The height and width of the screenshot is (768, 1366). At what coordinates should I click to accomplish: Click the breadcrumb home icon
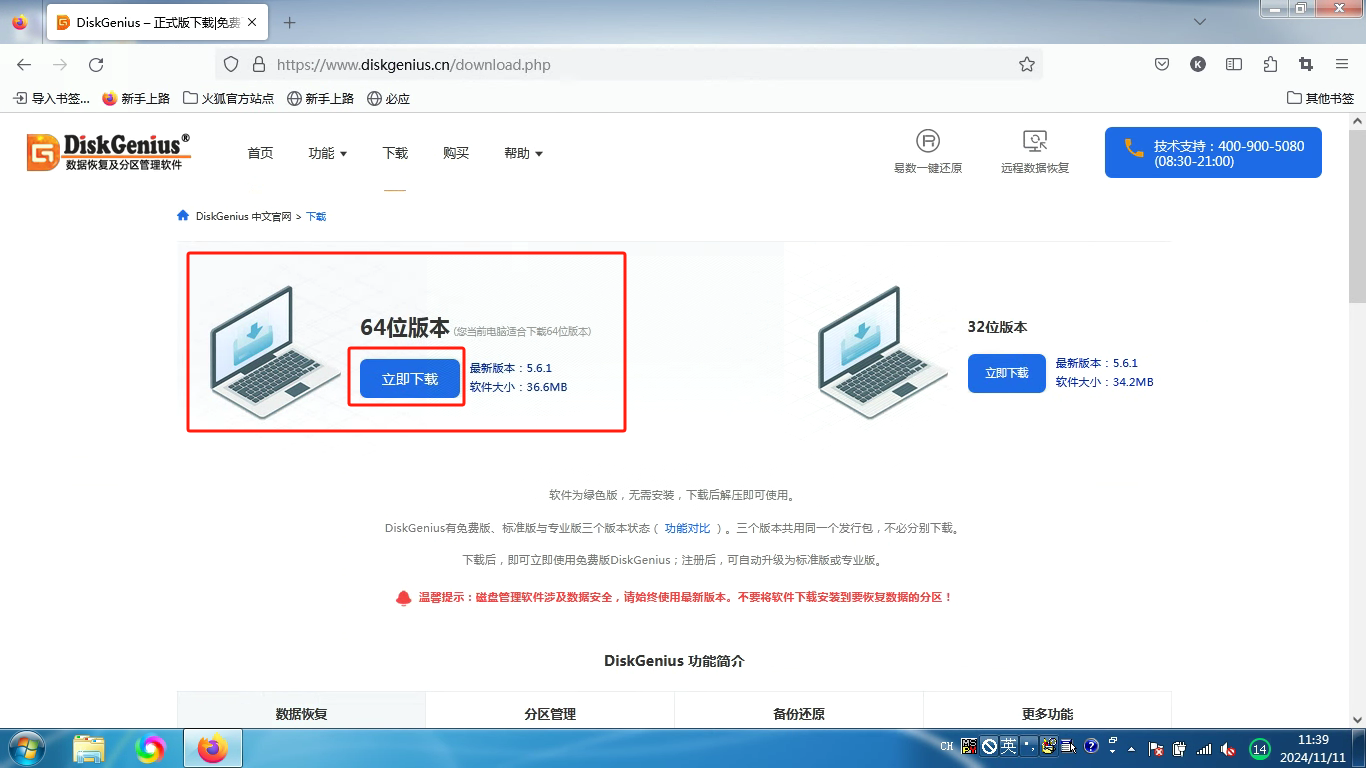183,216
